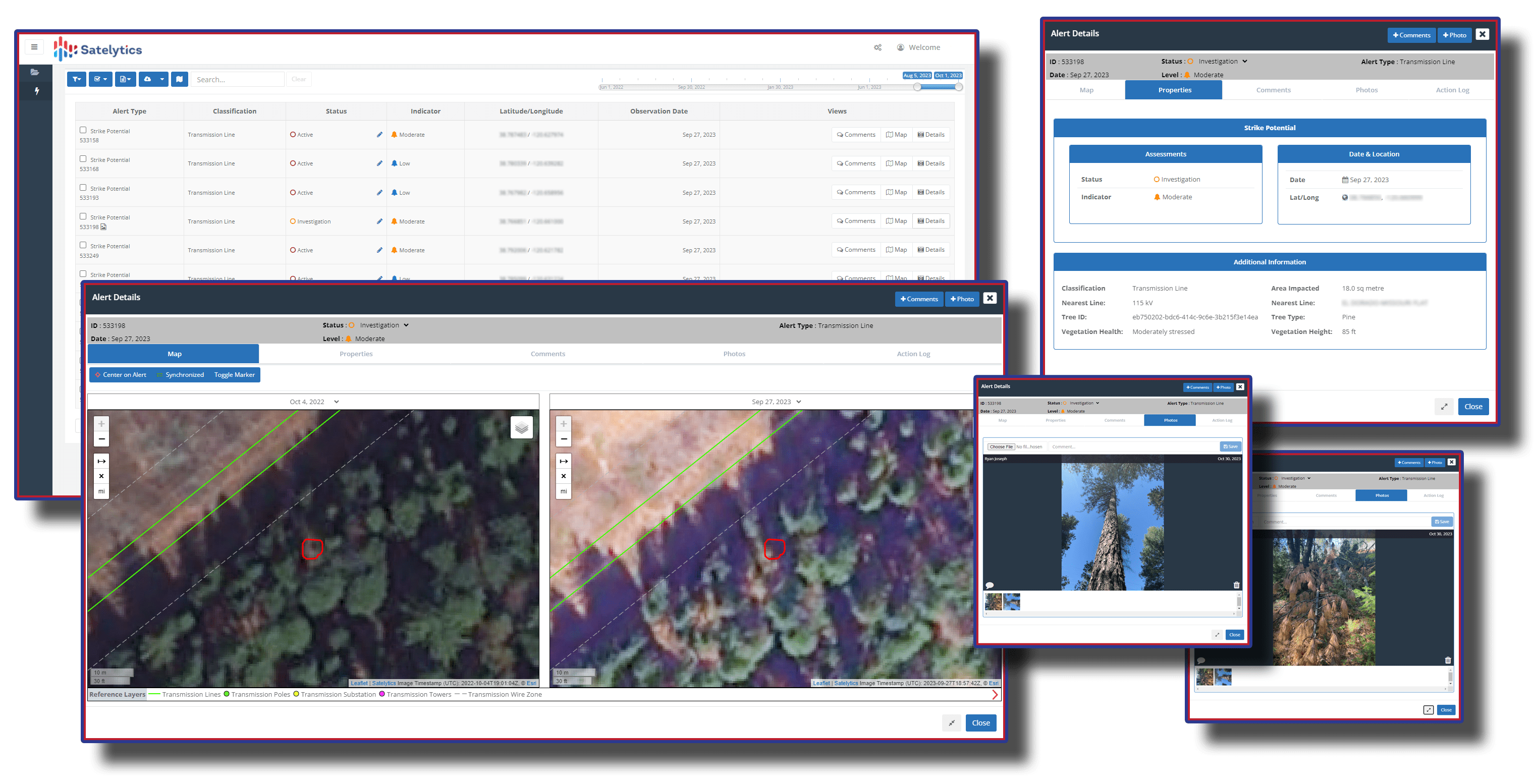This screenshot has width=1536, height=784.
Task: Click the lightning bolt sidebar icon
Action: [36, 91]
